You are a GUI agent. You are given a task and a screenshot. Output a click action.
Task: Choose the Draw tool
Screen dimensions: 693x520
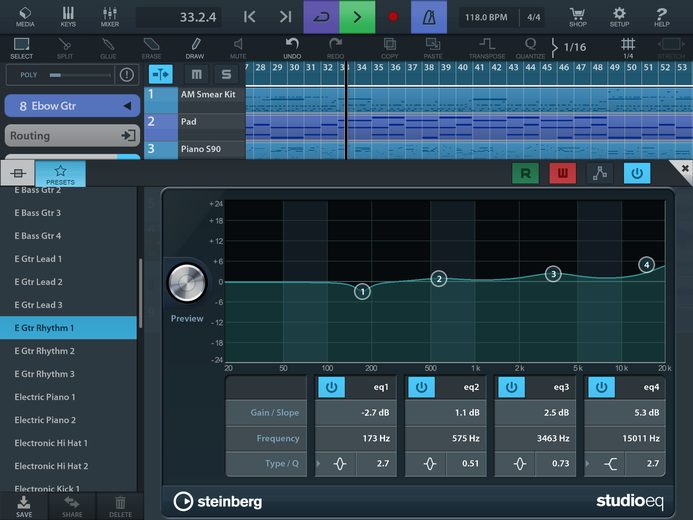pyautogui.click(x=195, y=48)
